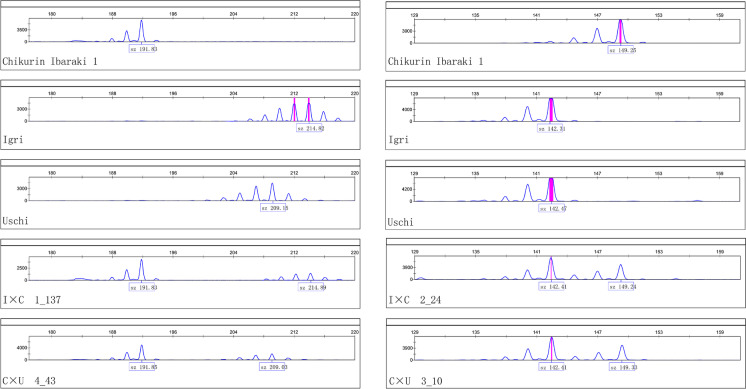Click the 'sz 142.31' size label

click(551, 129)
